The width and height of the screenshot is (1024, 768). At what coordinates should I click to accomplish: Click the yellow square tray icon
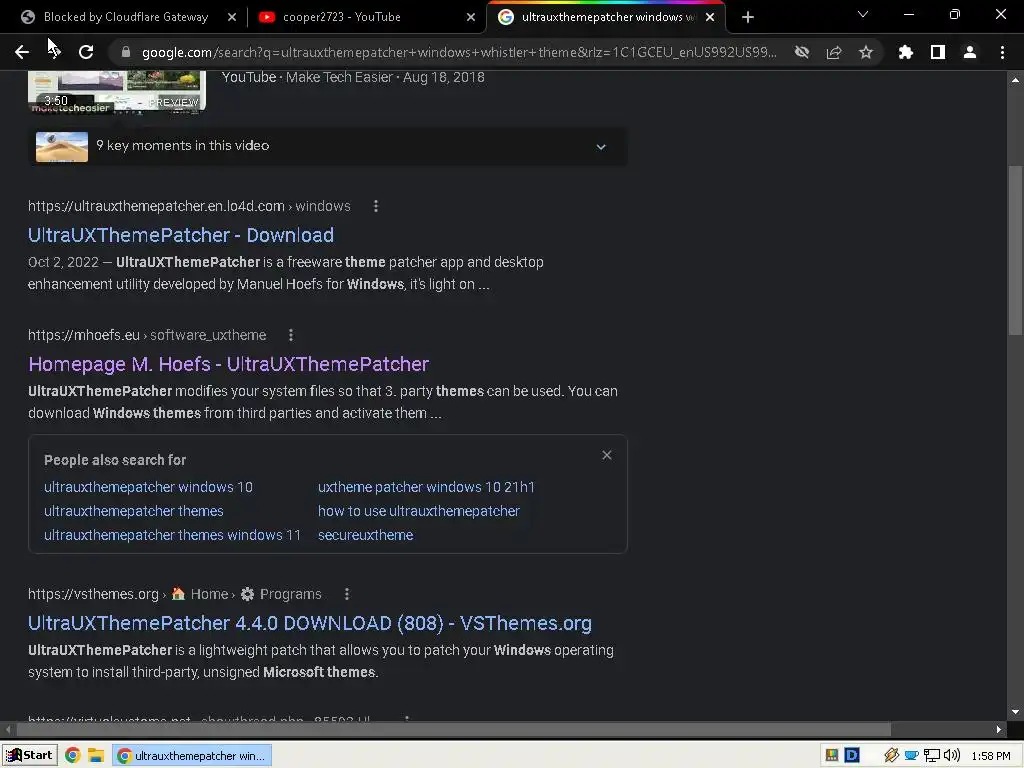(x=832, y=756)
